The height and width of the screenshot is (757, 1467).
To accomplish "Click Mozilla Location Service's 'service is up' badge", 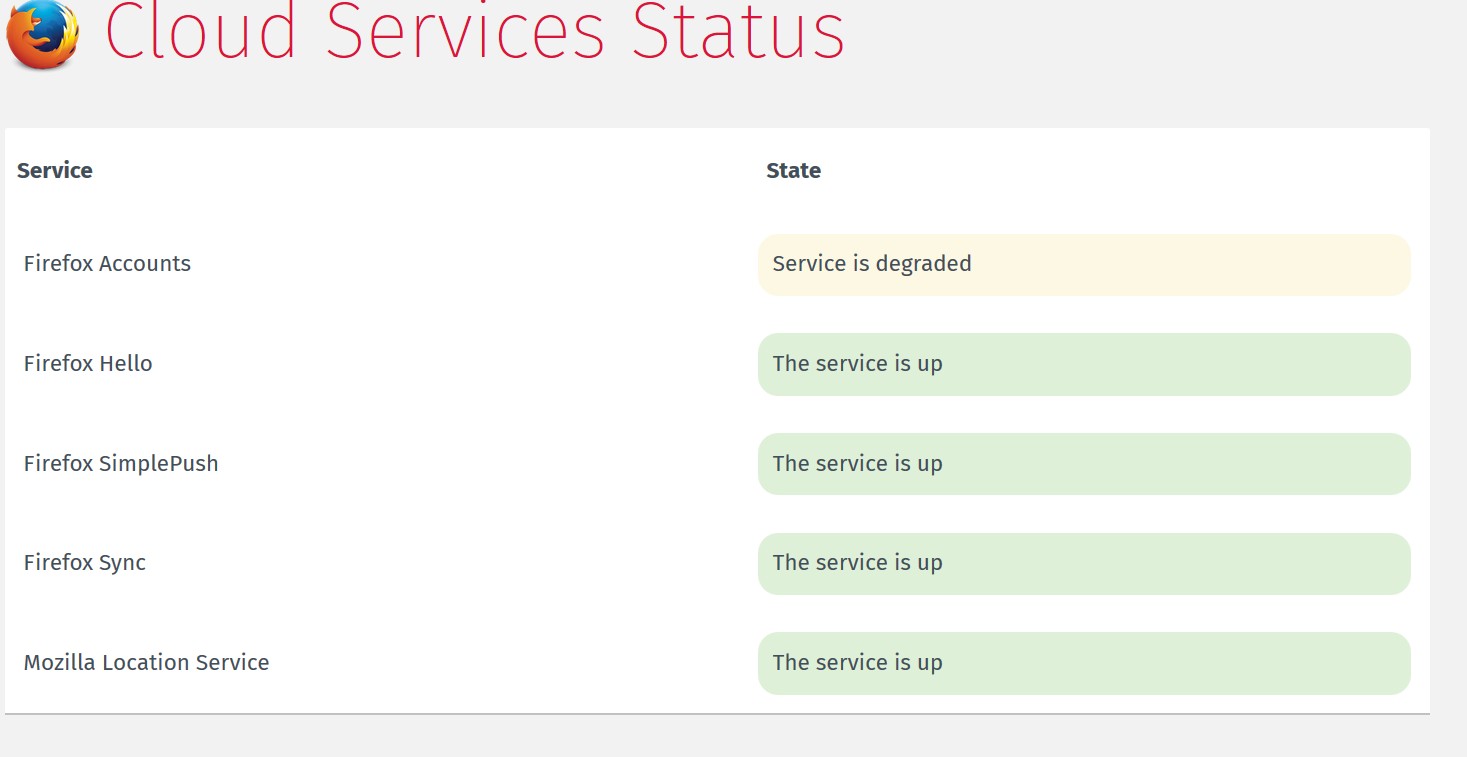I will (1084, 663).
